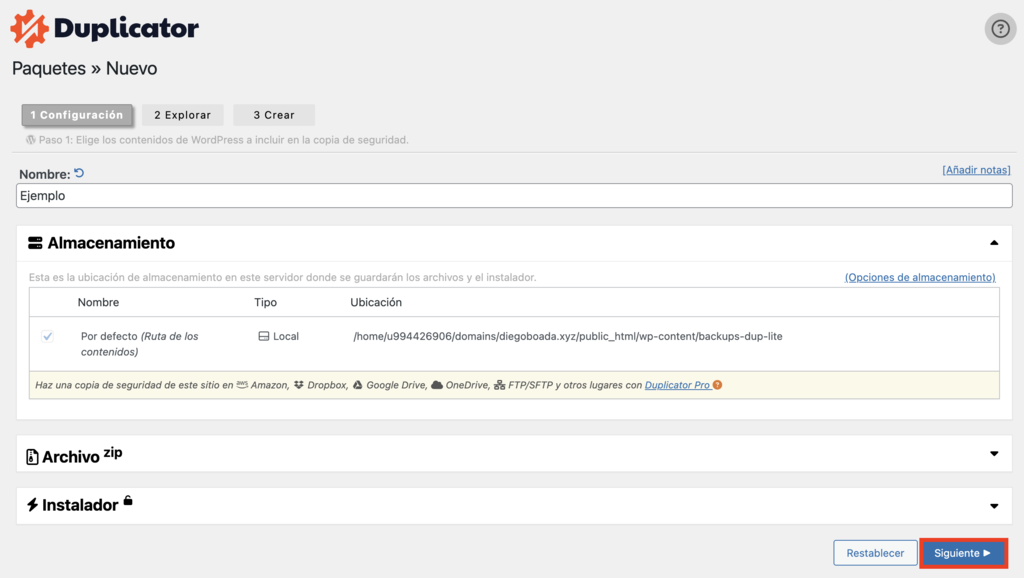
Task: Click the Duplicator logo icon
Action: point(30,27)
